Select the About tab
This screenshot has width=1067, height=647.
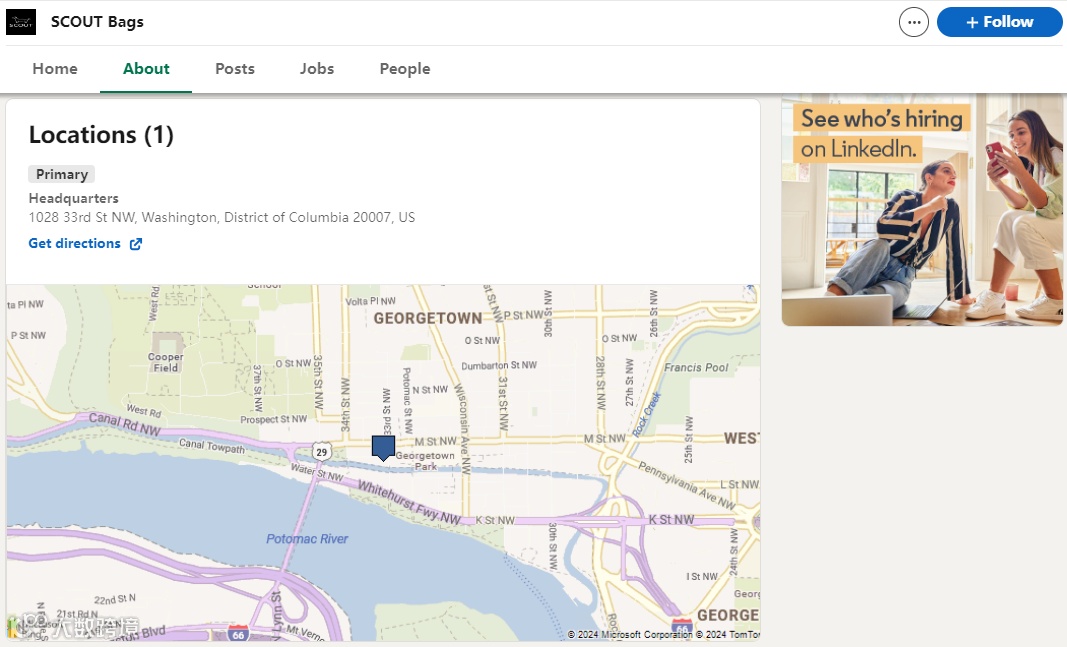(146, 69)
